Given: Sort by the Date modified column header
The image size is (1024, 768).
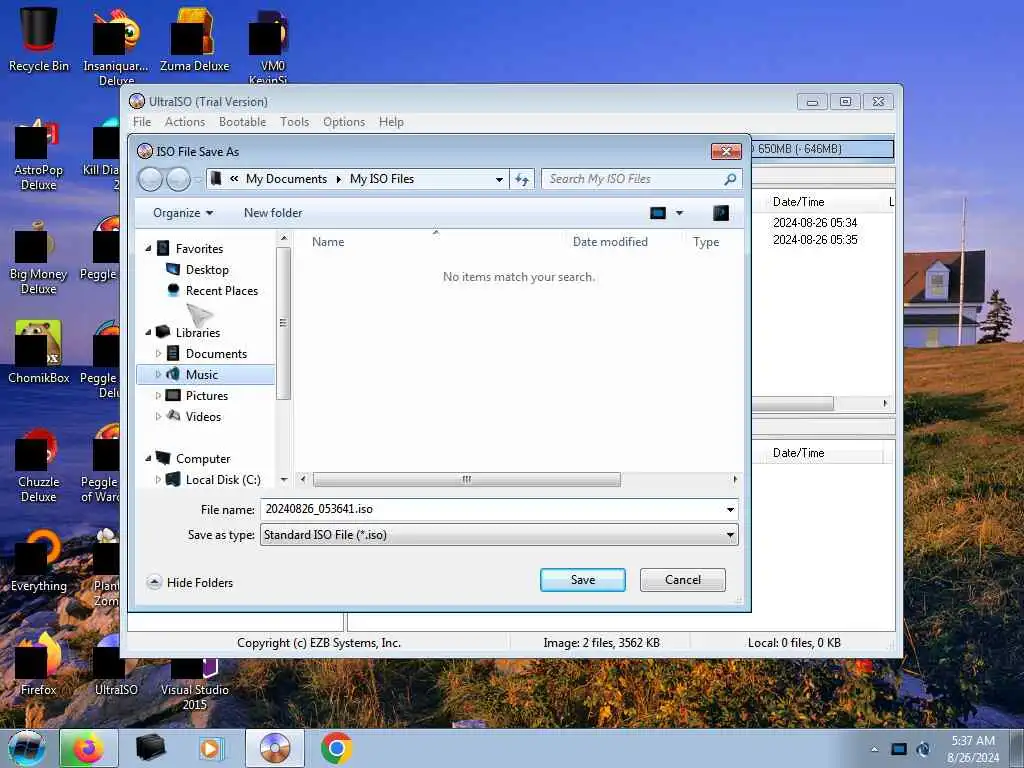Looking at the screenshot, I should pos(610,242).
